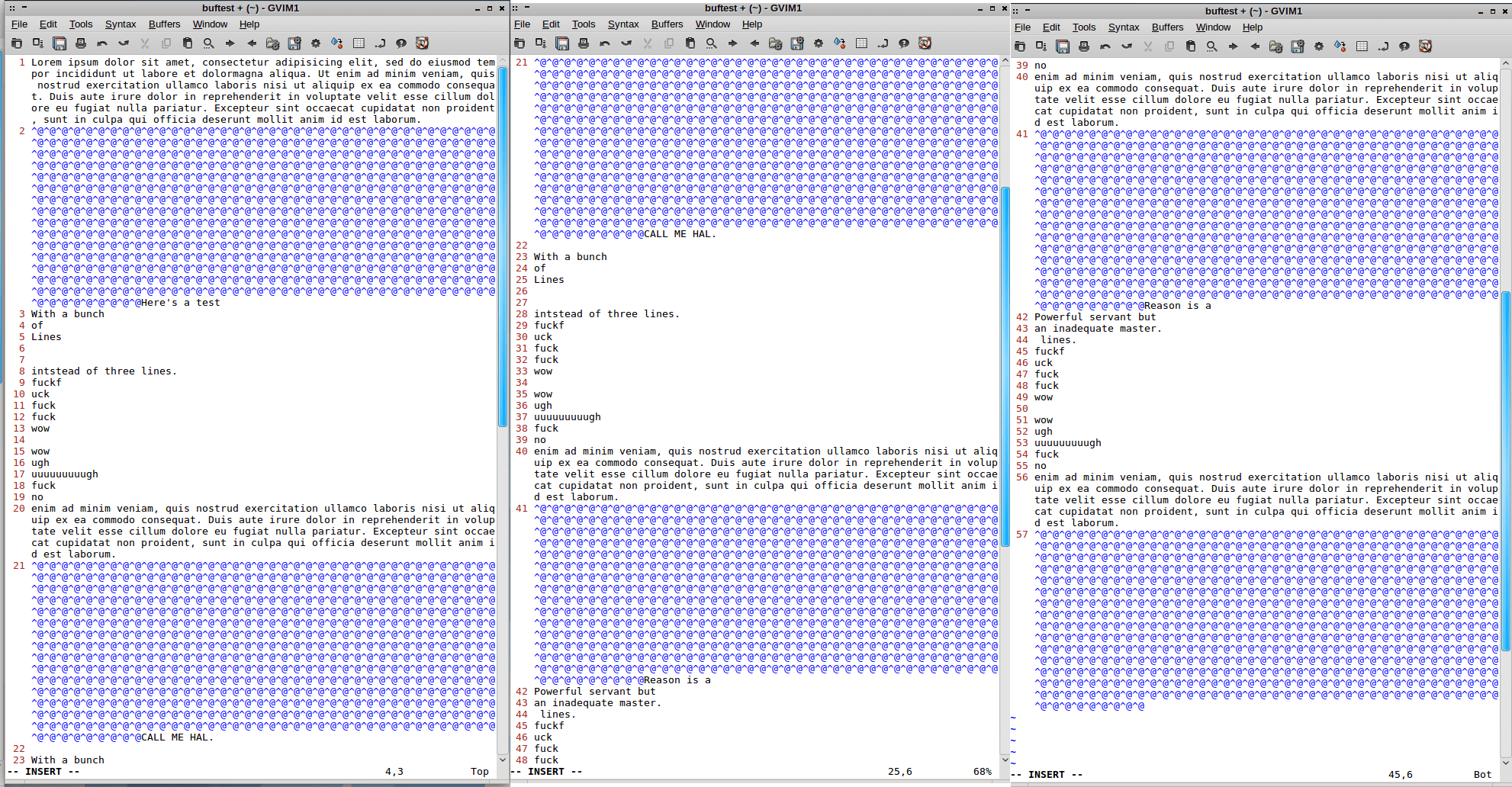Click "Reason is a" text in right GVIM window
Image resolution: width=1512 pixels, height=787 pixels.
tap(1178, 306)
